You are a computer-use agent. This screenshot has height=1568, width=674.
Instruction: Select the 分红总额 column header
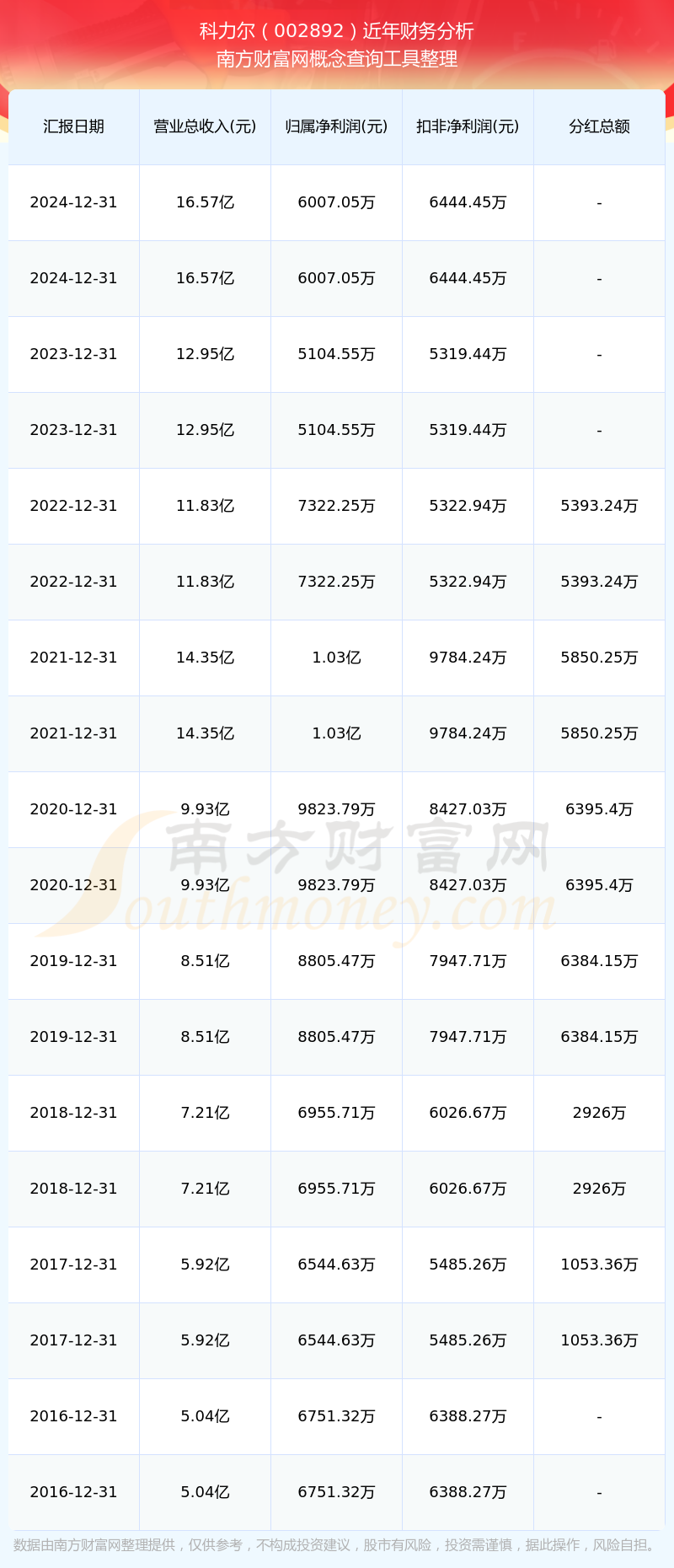[x=599, y=126]
